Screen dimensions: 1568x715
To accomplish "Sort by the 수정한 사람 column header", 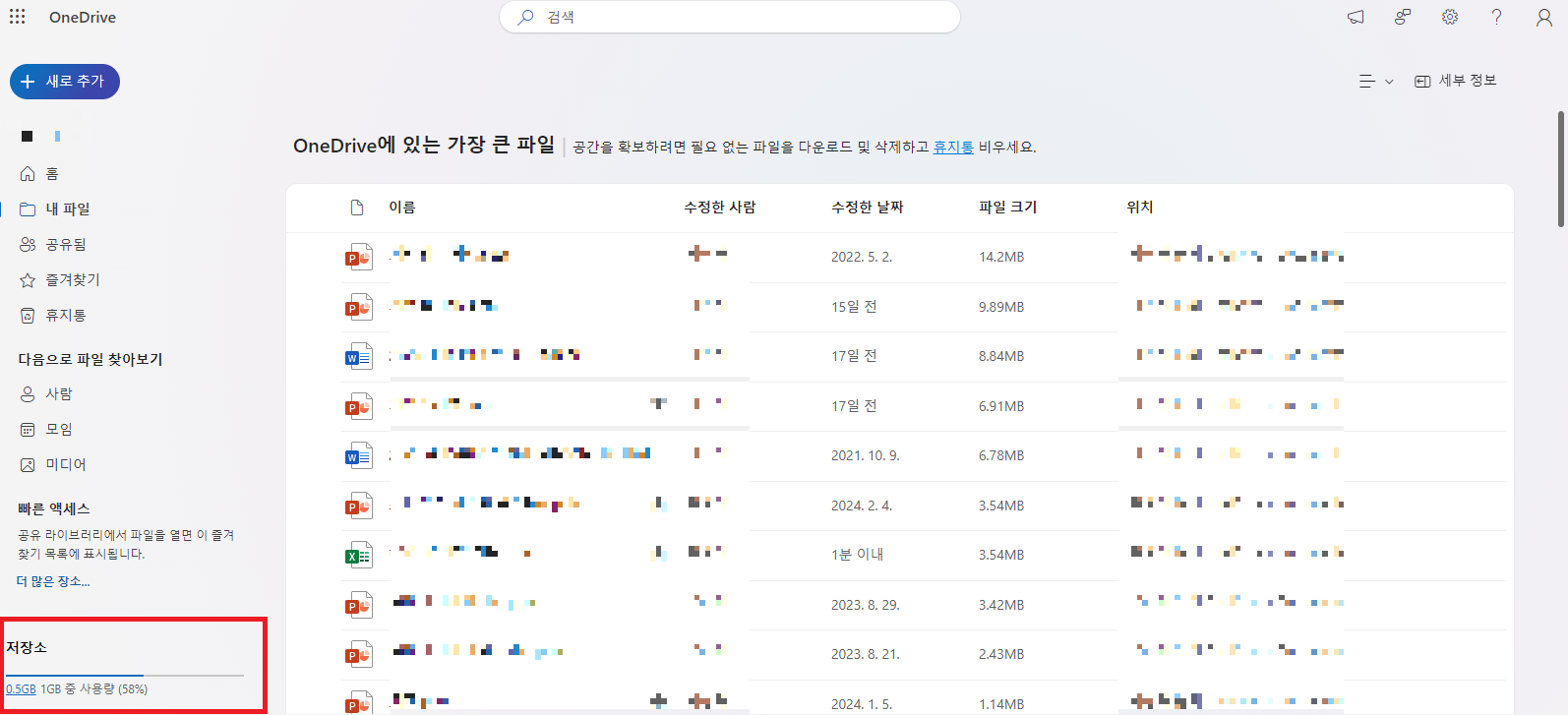I will [x=720, y=208].
